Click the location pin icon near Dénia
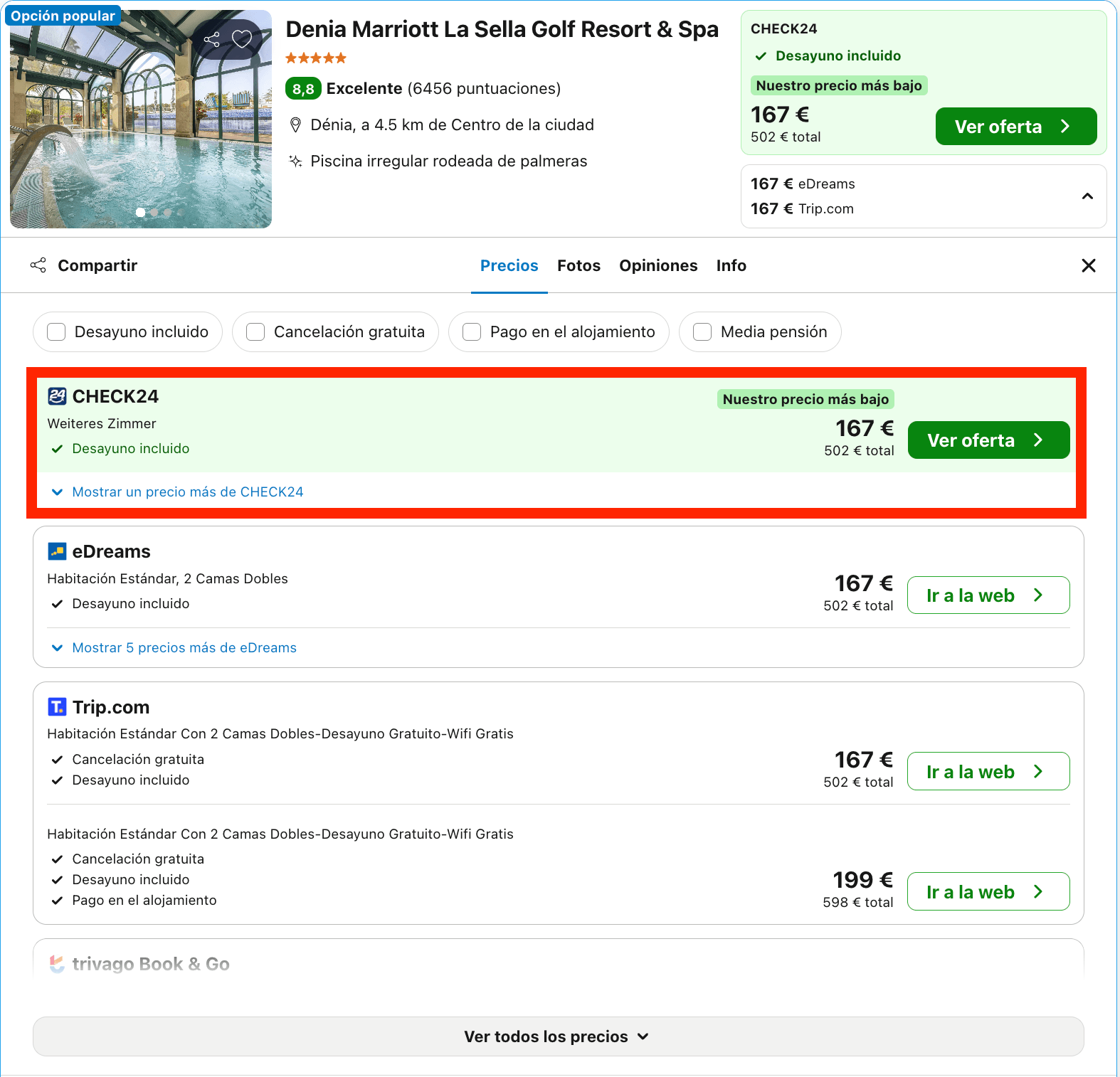This screenshot has width=1120, height=1077. [295, 125]
